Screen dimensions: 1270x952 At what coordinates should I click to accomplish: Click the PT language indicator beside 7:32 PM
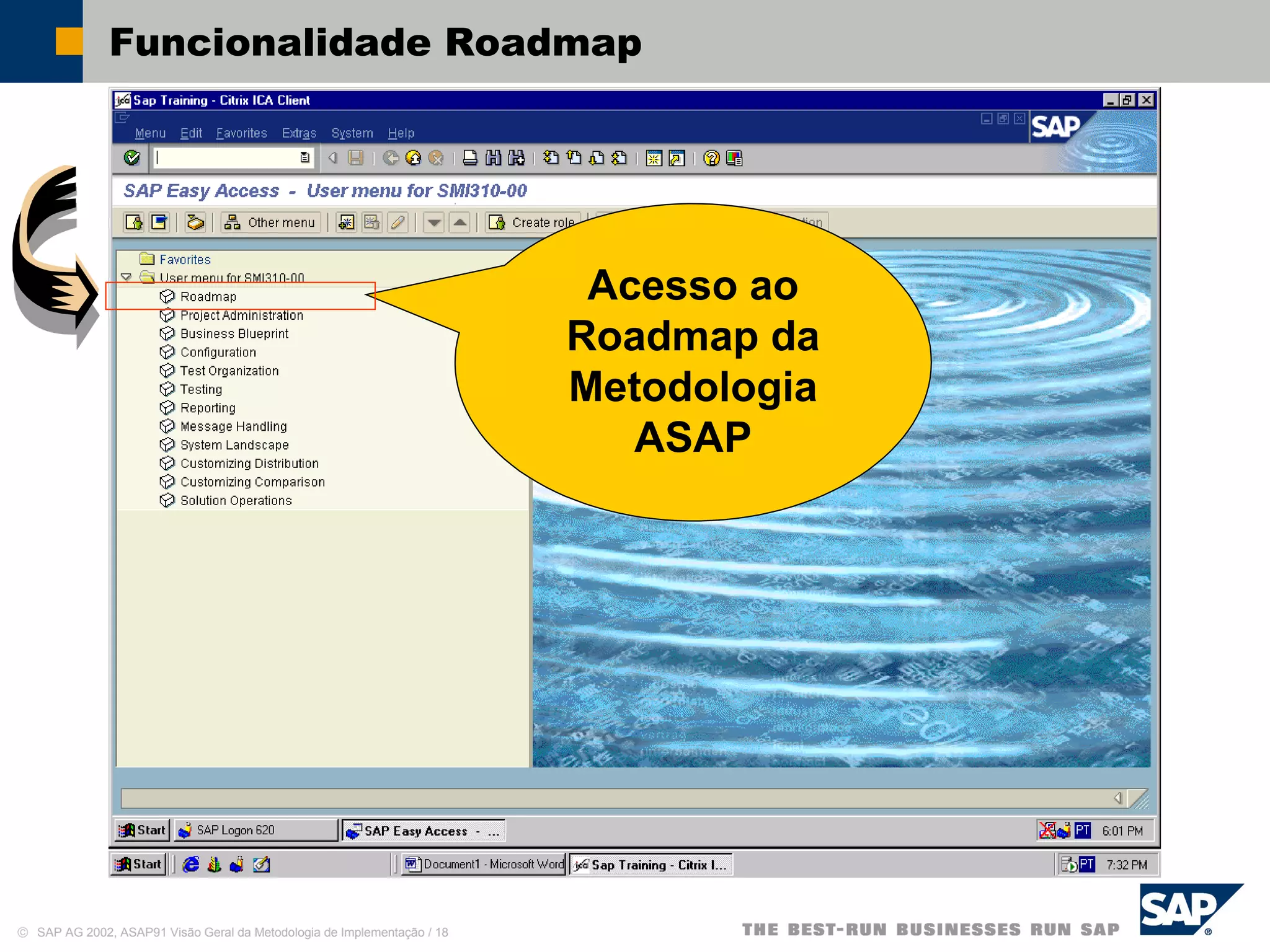(x=1086, y=865)
